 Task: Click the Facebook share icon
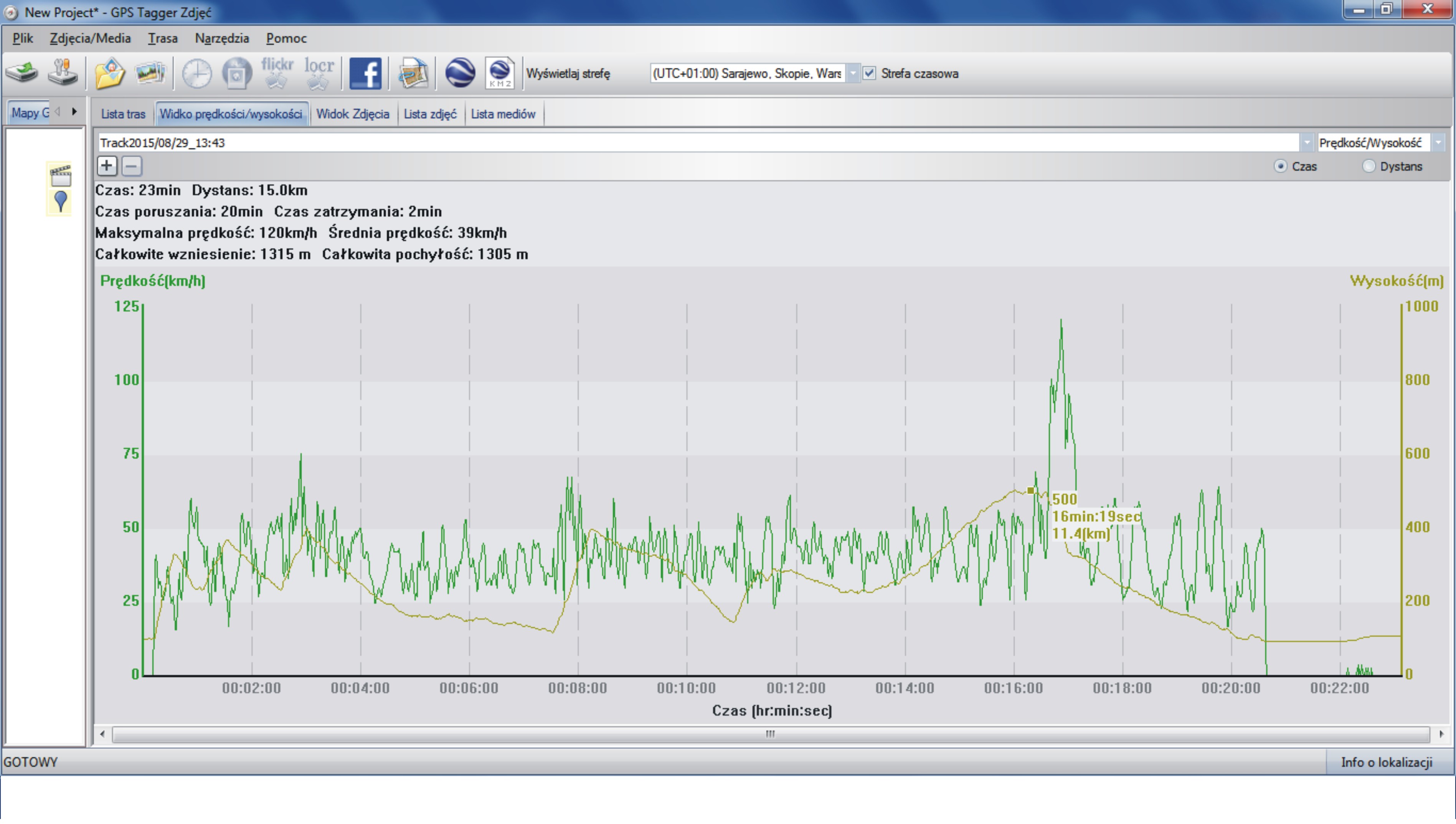coord(365,73)
